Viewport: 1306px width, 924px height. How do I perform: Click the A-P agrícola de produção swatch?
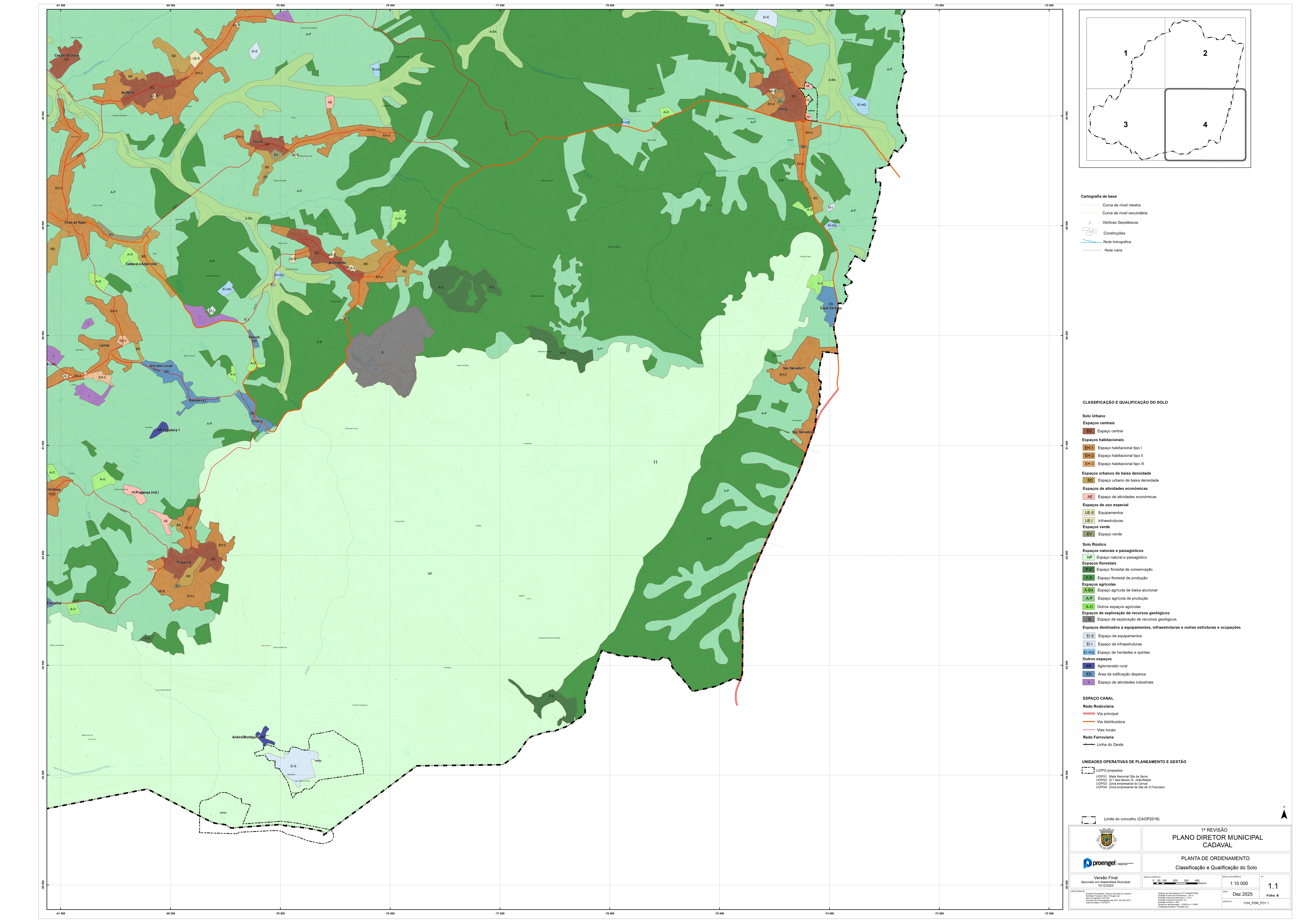(x=1089, y=599)
